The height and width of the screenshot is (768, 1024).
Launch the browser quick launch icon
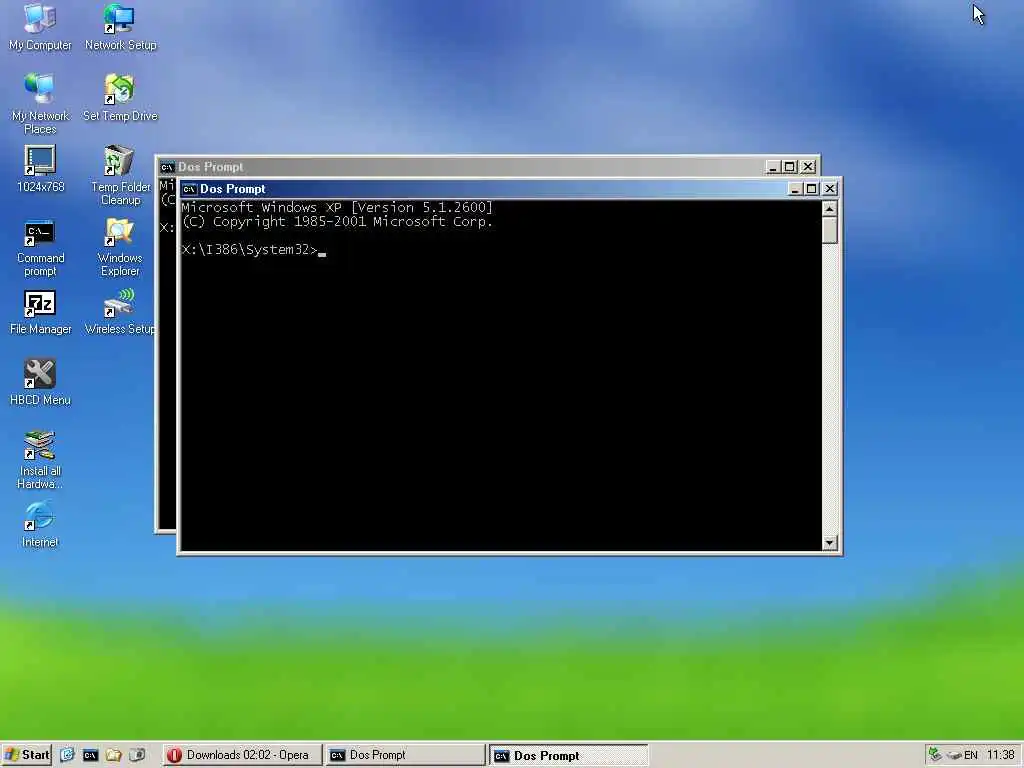pos(67,755)
